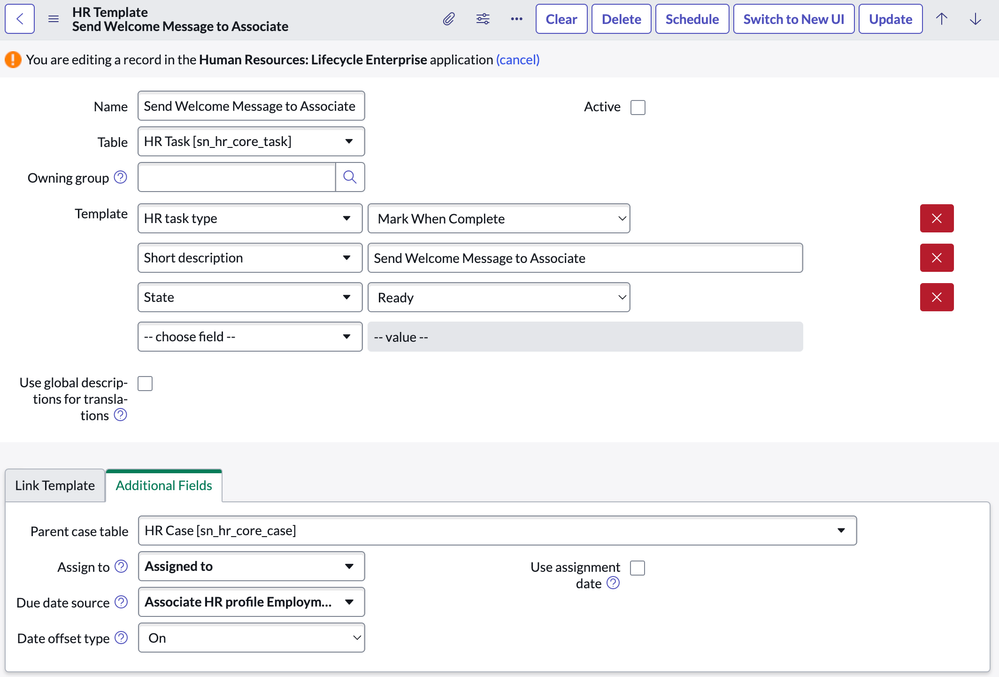The height and width of the screenshot is (677, 999).
Task: Click the orange warning info icon
Action: click(x=13, y=59)
